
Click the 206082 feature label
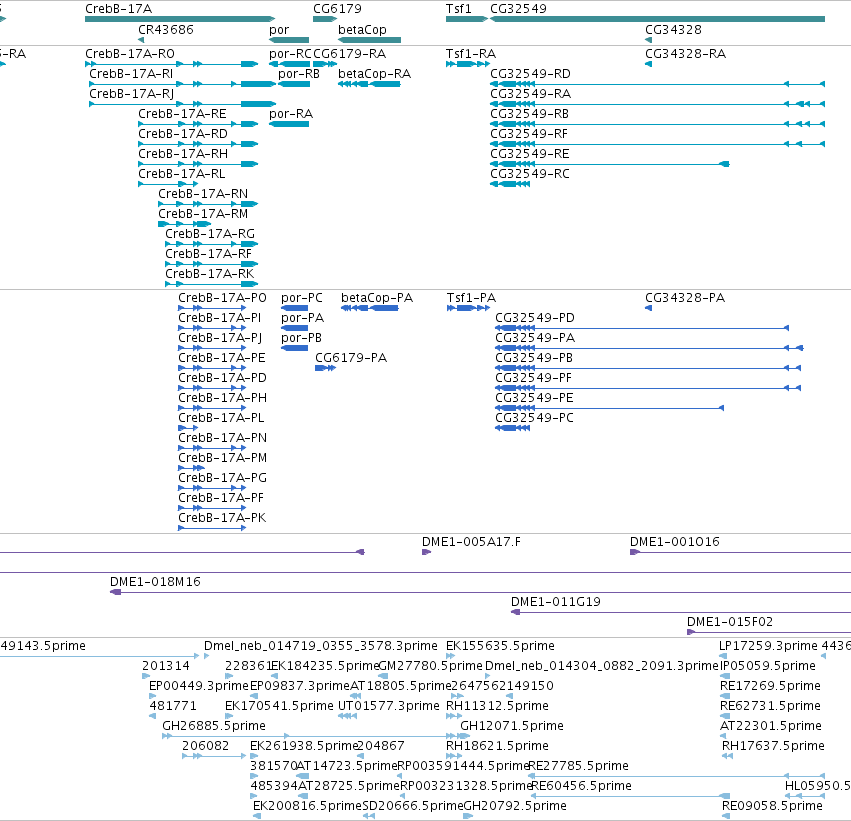coord(206,746)
